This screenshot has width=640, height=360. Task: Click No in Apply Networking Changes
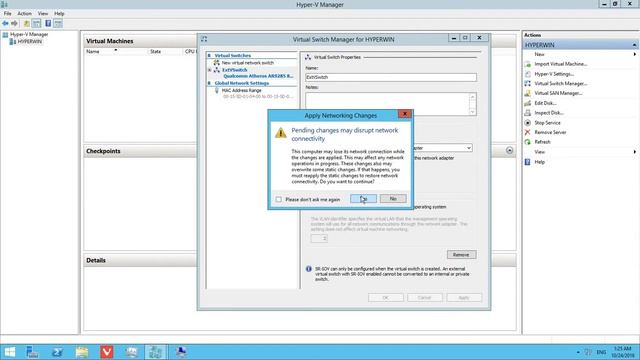pos(393,199)
